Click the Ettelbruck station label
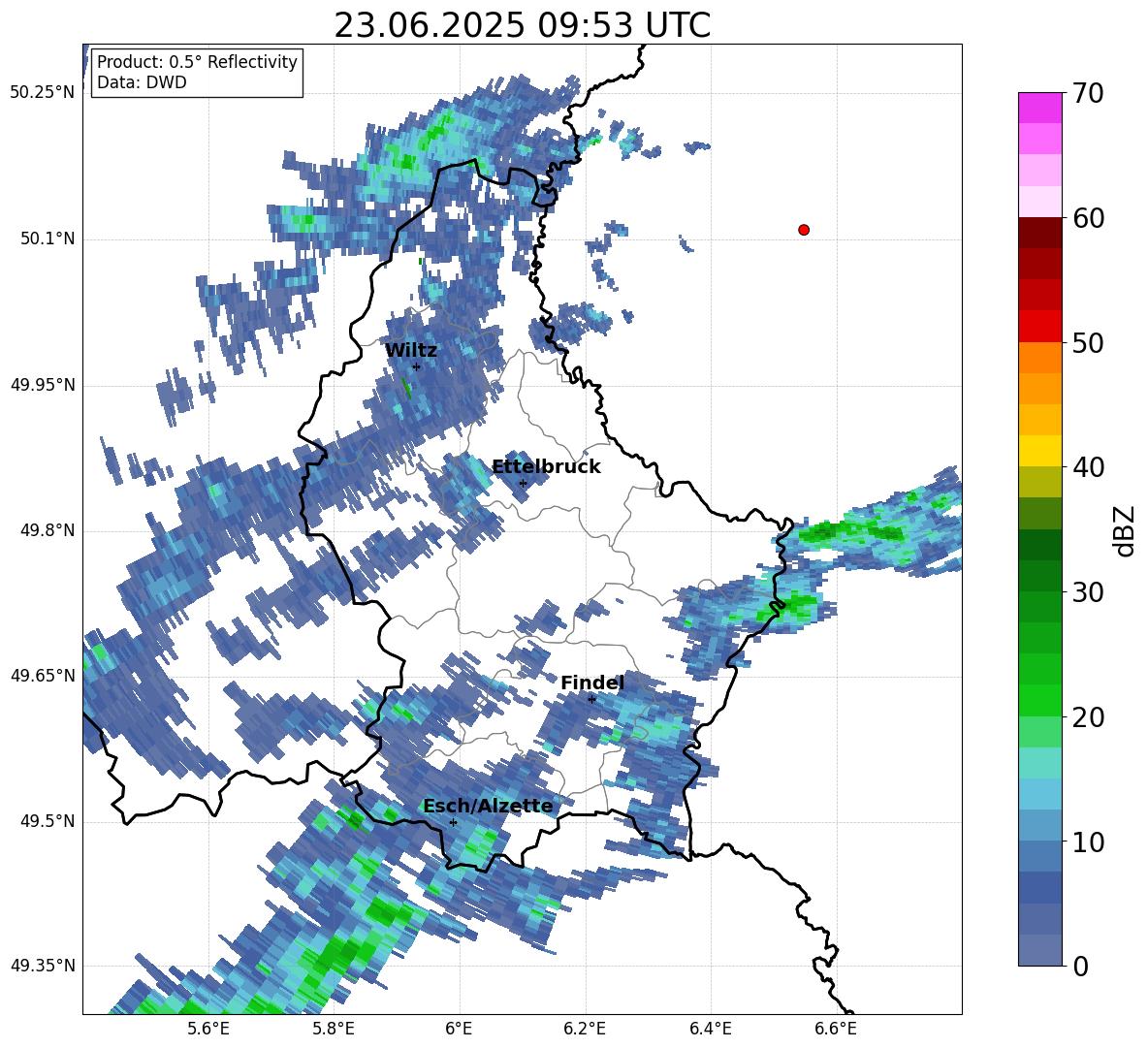The height and width of the screenshot is (1048, 1148). (x=546, y=467)
